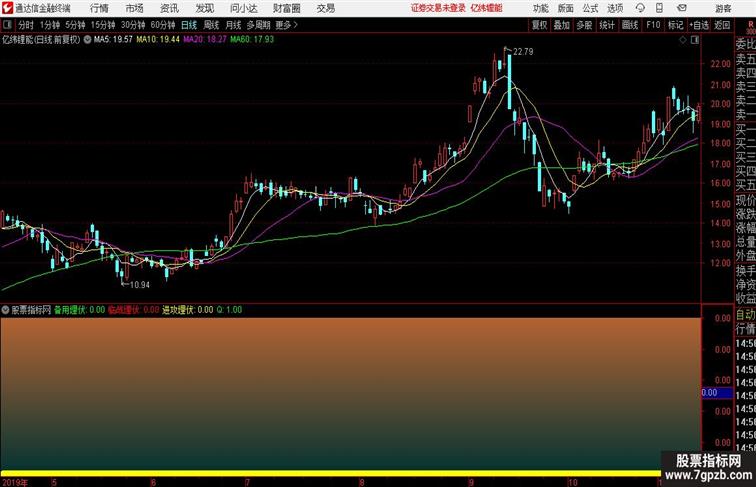Click the mobile phone icon
The image size is (756, 487).
point(659,8)
